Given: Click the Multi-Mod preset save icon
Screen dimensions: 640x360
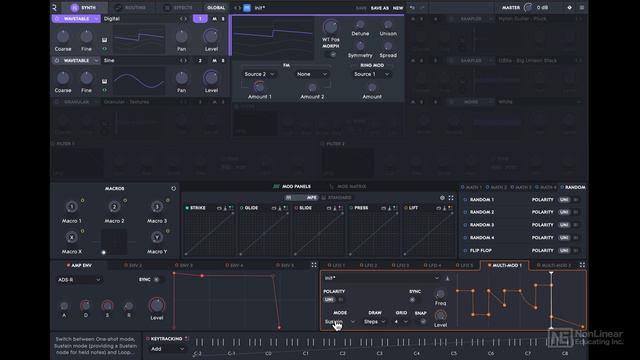Looking at the screenshot, I should [447, 278].
